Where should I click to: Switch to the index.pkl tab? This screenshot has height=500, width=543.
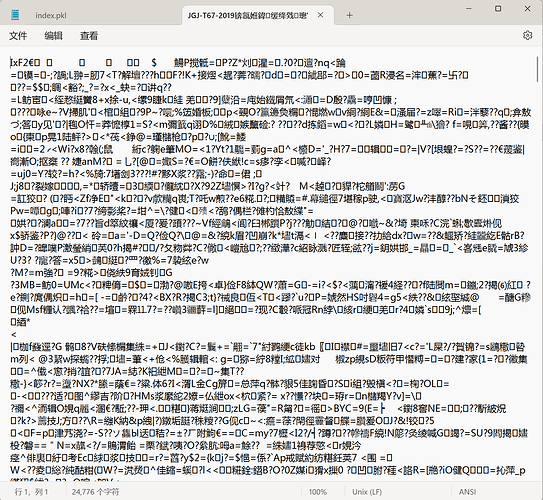(x=51, y=16)
